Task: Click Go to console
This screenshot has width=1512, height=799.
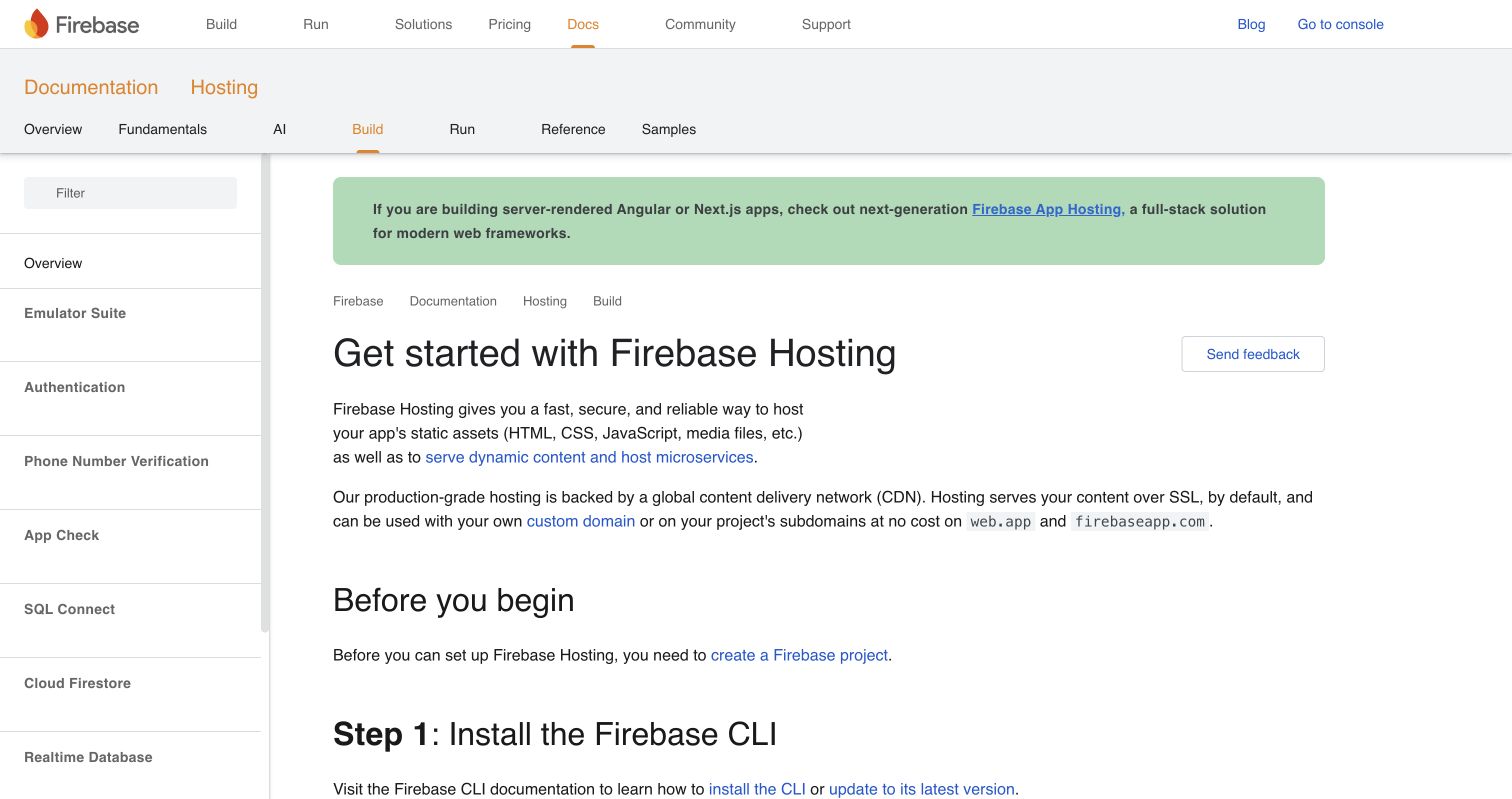Action: (1340, 24)
